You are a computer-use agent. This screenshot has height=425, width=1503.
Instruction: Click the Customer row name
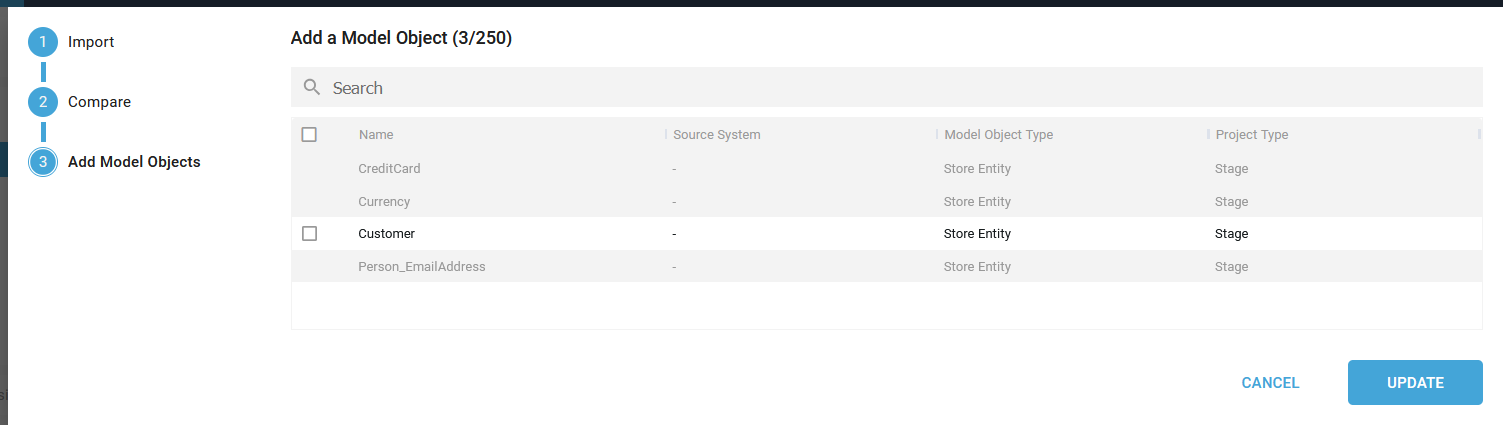386,233
